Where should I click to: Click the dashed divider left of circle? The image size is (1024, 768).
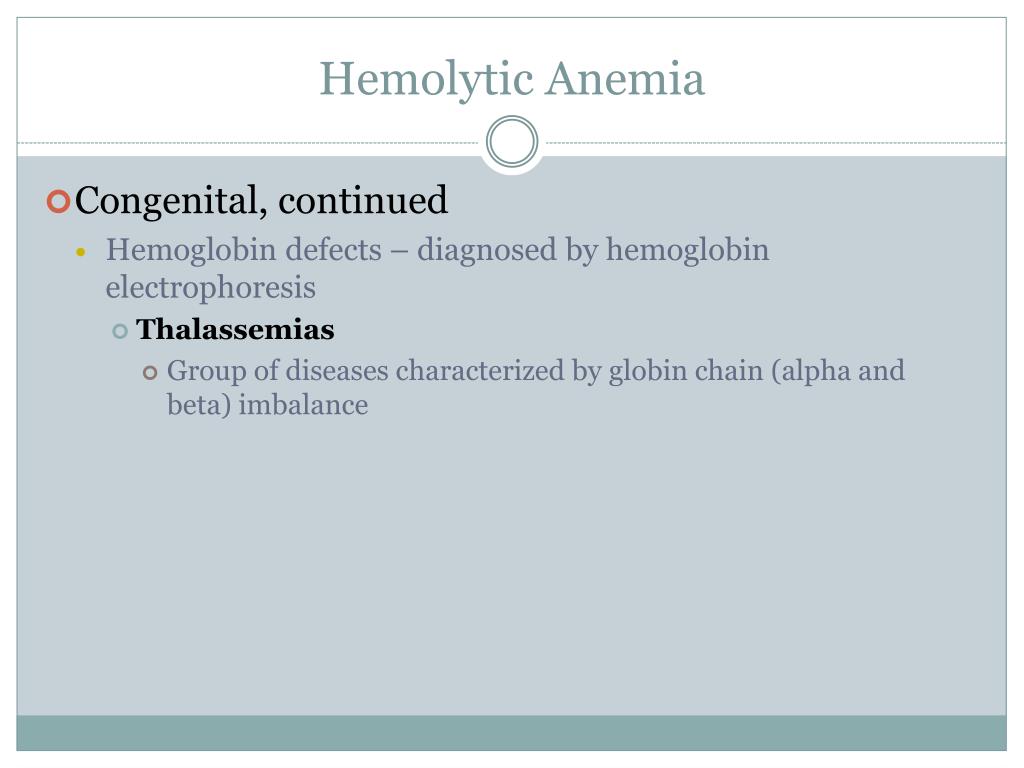coord(248,142)
